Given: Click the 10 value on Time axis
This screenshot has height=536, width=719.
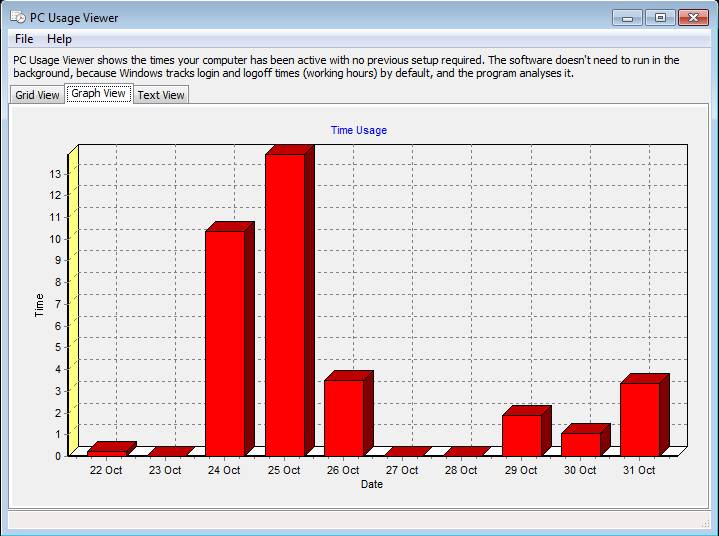Looking at the screenshot, I should coord(55,239).
